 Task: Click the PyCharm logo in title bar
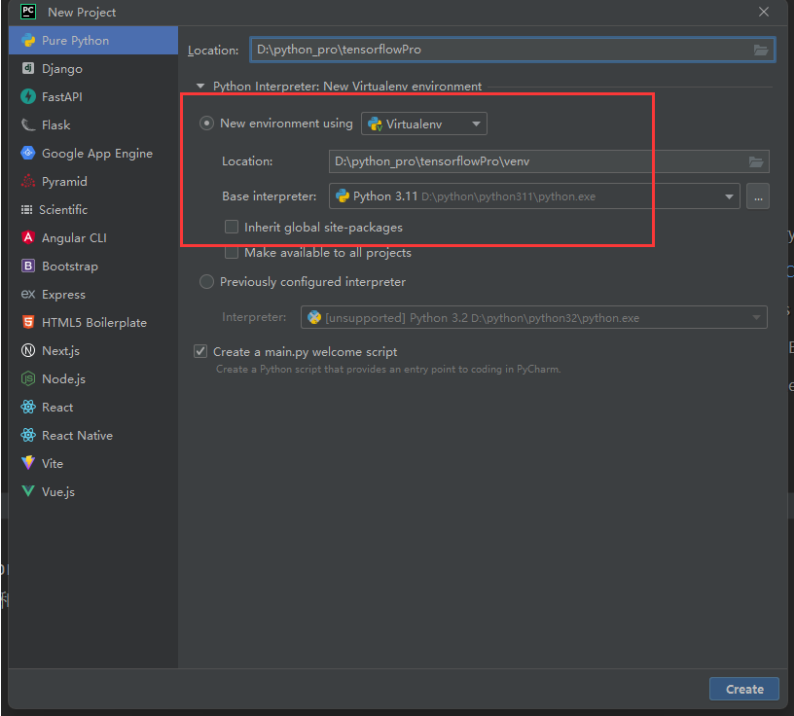coord(28,12)
